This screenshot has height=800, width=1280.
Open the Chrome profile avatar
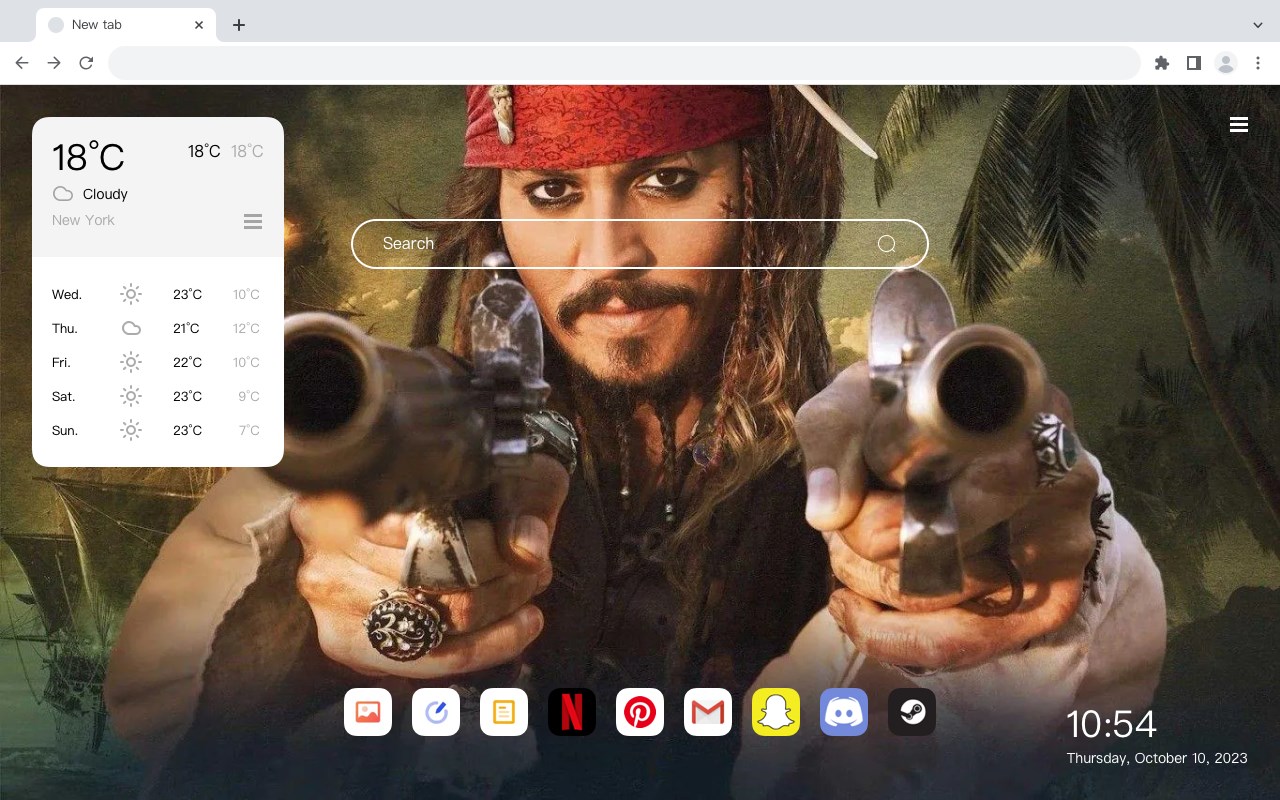pos(1226,63)
